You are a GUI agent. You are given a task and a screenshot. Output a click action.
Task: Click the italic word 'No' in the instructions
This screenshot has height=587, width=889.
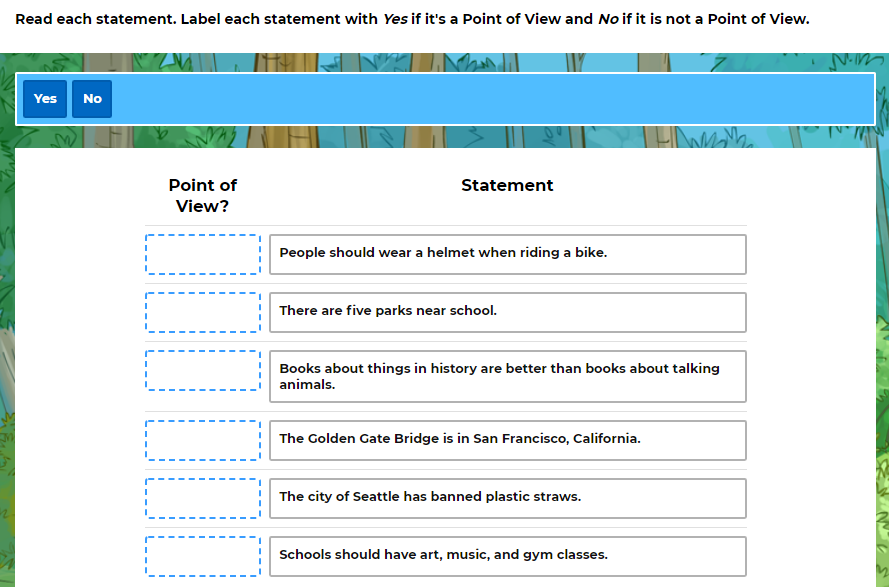608,19
